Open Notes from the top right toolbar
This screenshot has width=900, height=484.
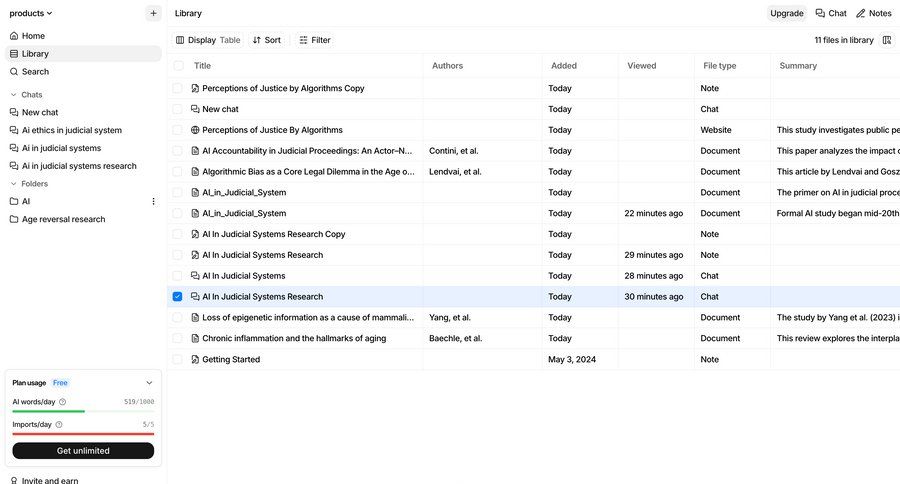873,13
